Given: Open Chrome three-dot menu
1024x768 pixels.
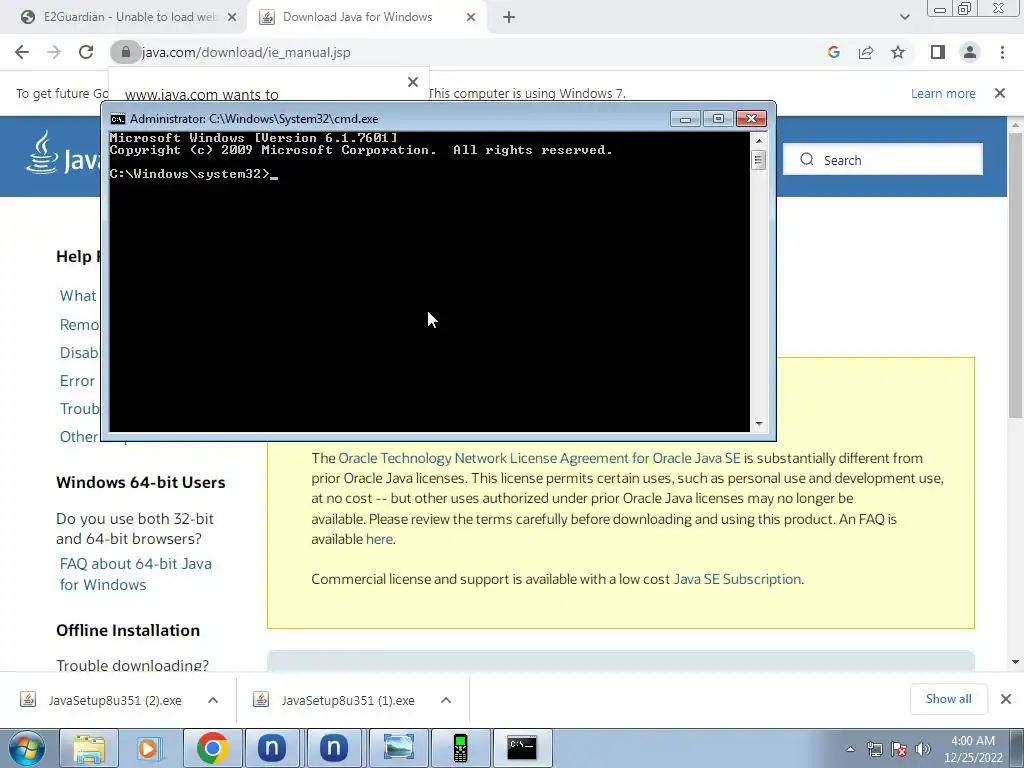Looking at the screenshot, I should (1002, 52).
